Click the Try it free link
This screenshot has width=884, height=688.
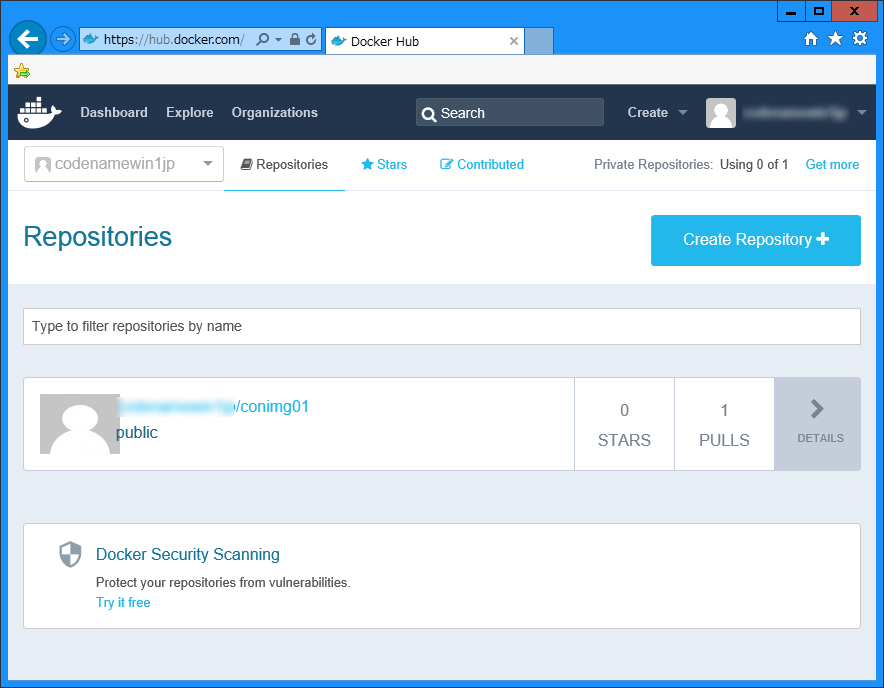[123, 602]
